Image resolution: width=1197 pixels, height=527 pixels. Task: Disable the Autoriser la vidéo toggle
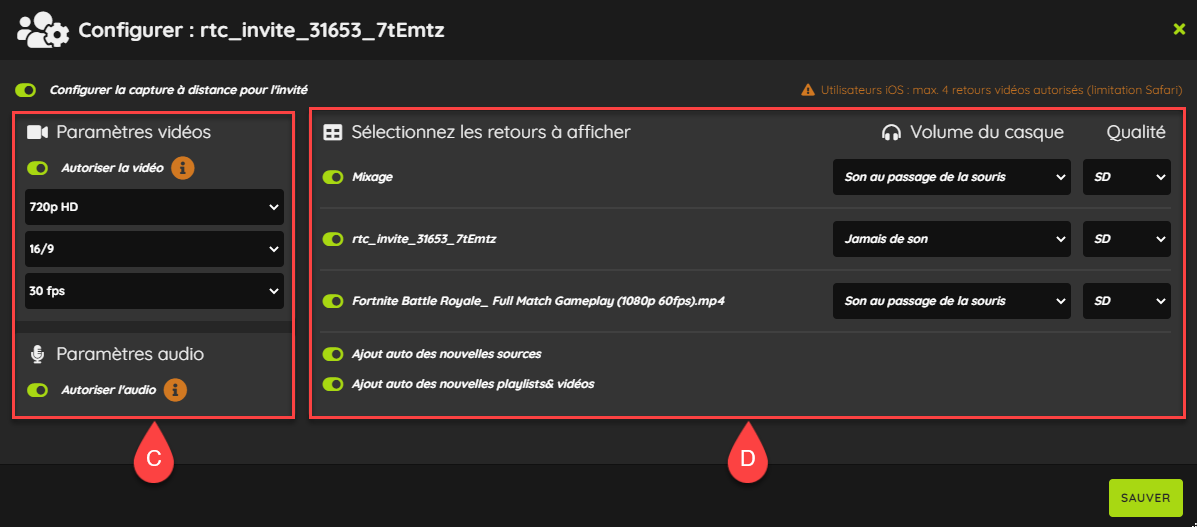37,167
